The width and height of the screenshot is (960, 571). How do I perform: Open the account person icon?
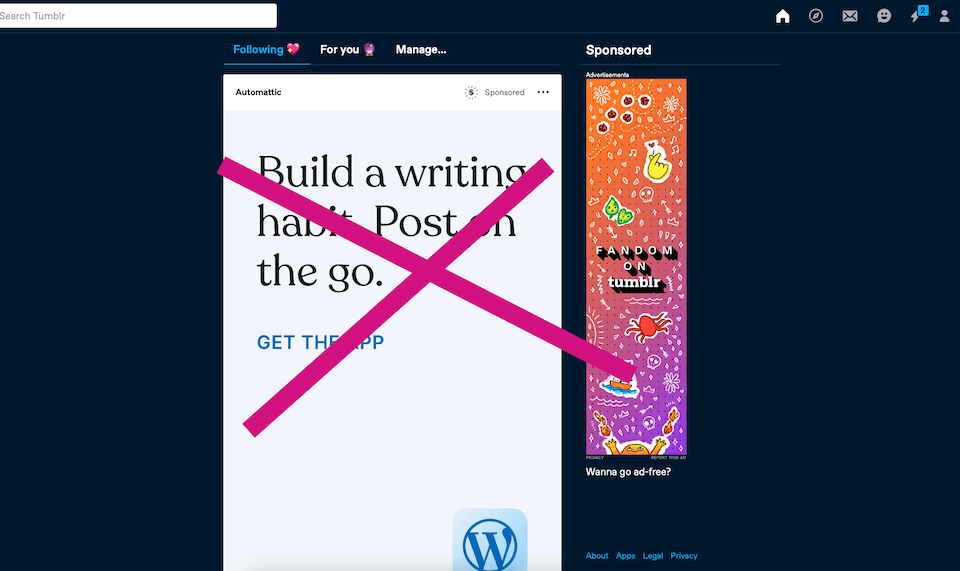(x=945, y=16)
